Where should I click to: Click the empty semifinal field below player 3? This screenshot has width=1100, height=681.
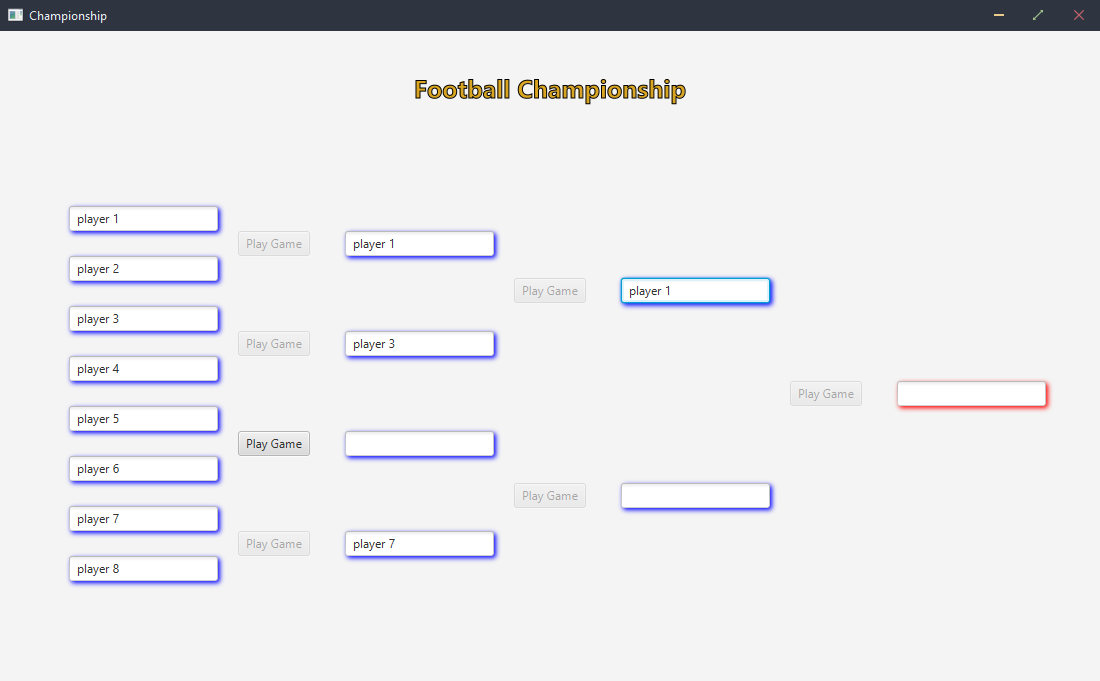point(420,444)
